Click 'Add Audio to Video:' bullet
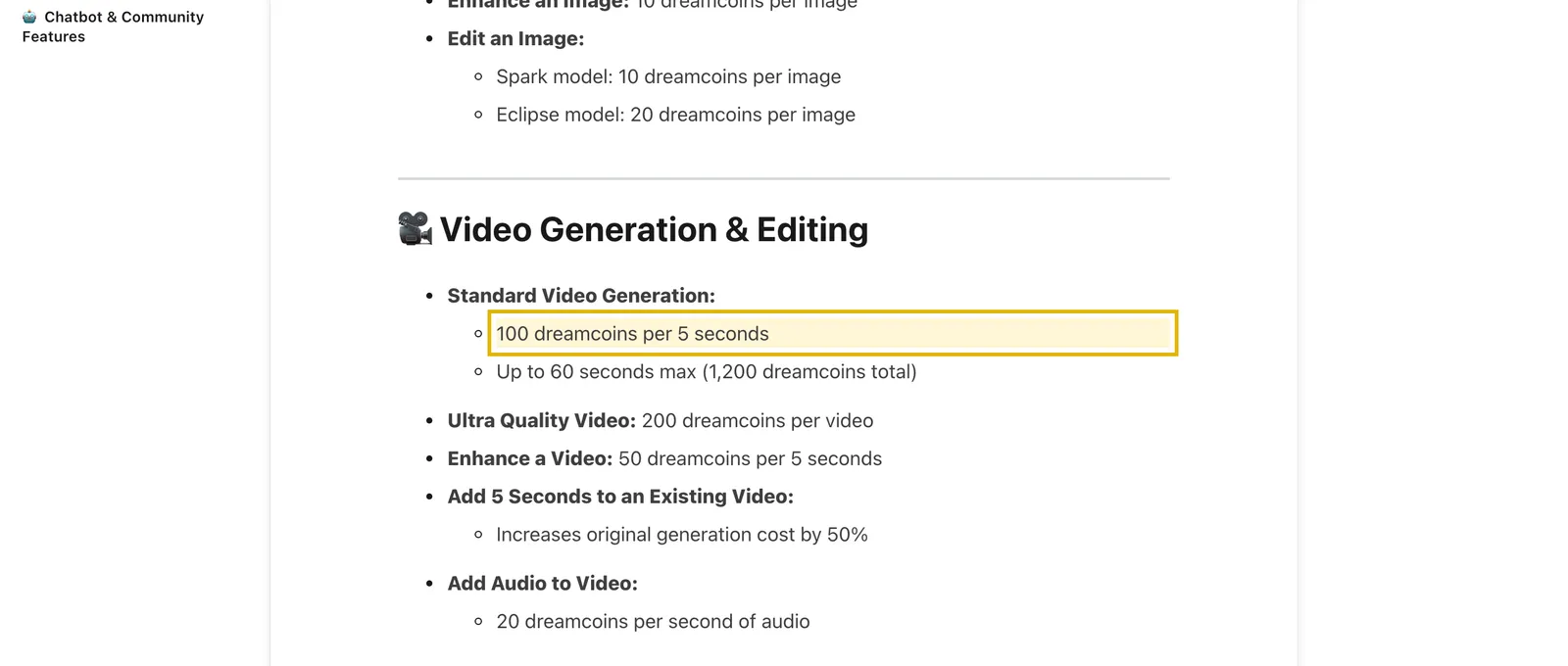This screenshot has height=666, width=1568. (542, 584)
